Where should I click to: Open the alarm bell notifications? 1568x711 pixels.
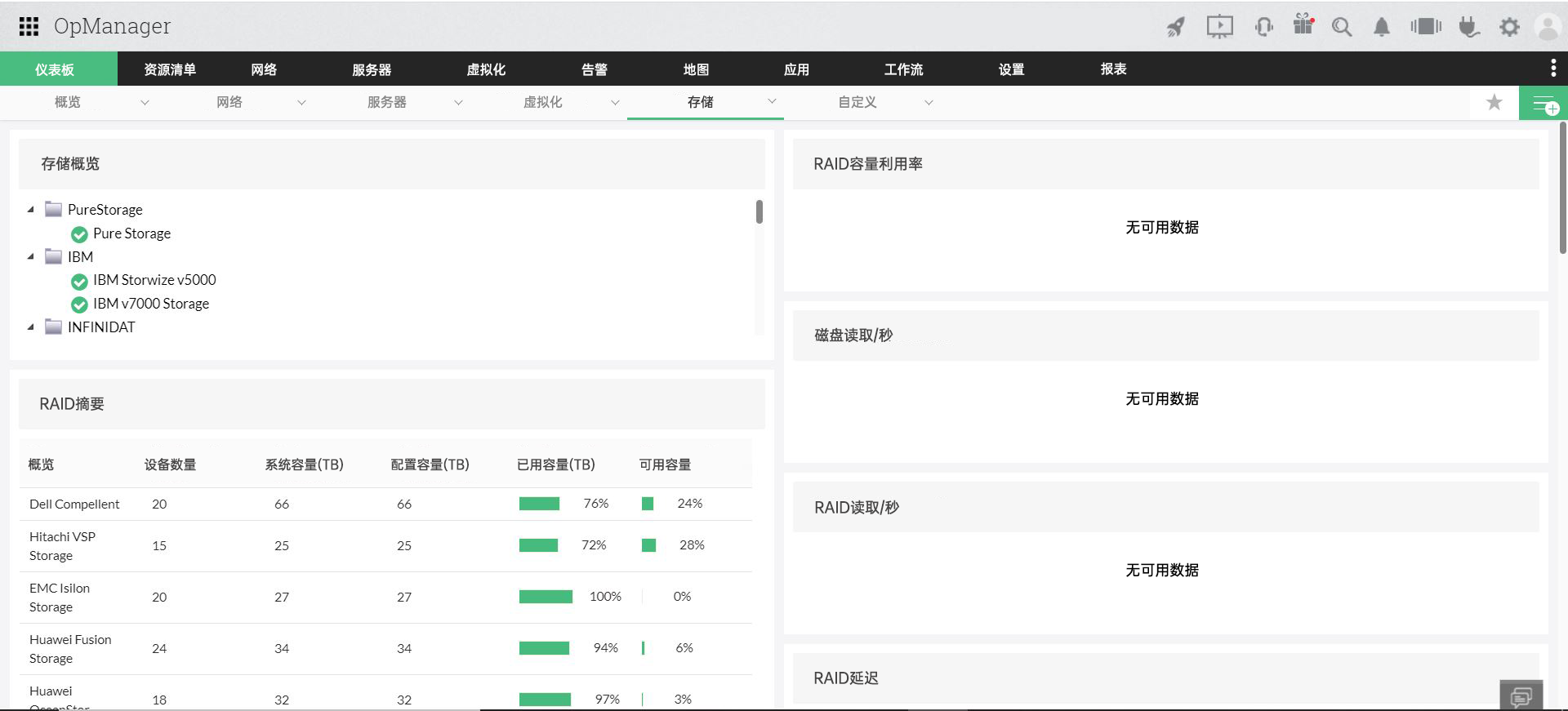(1381, 27)
